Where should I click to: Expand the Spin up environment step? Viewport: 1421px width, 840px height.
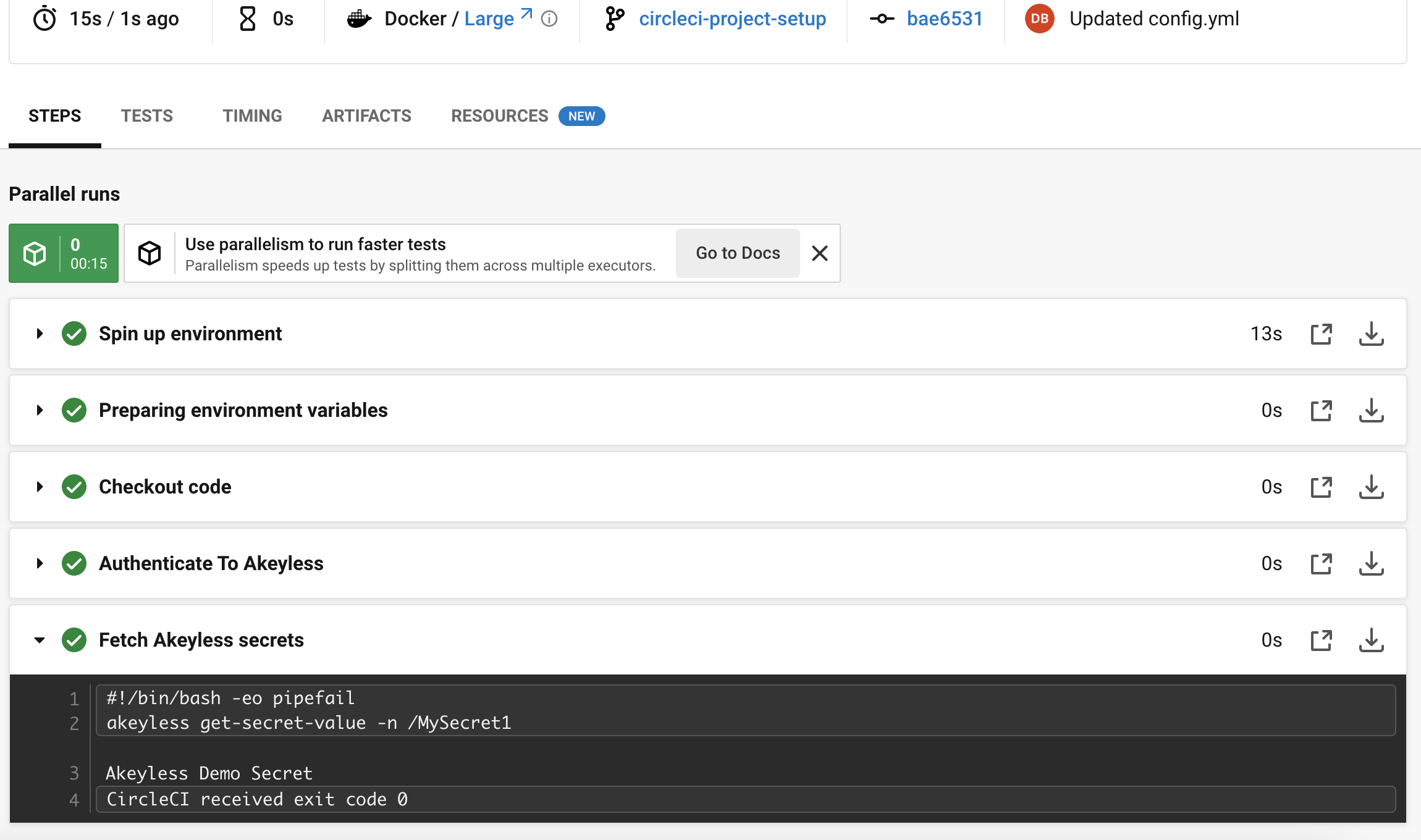(x=40, y=334)
